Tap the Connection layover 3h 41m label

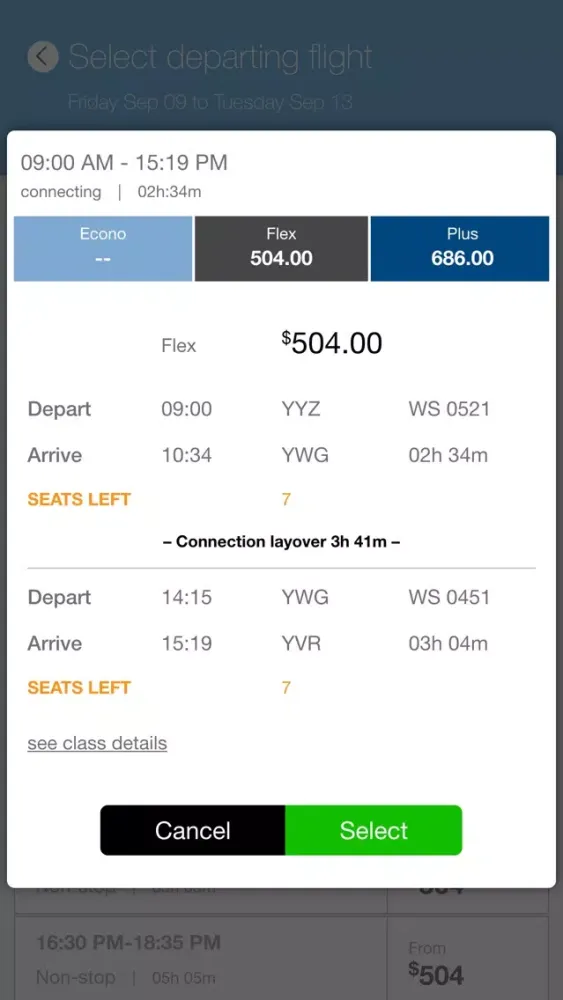[281, 541]
